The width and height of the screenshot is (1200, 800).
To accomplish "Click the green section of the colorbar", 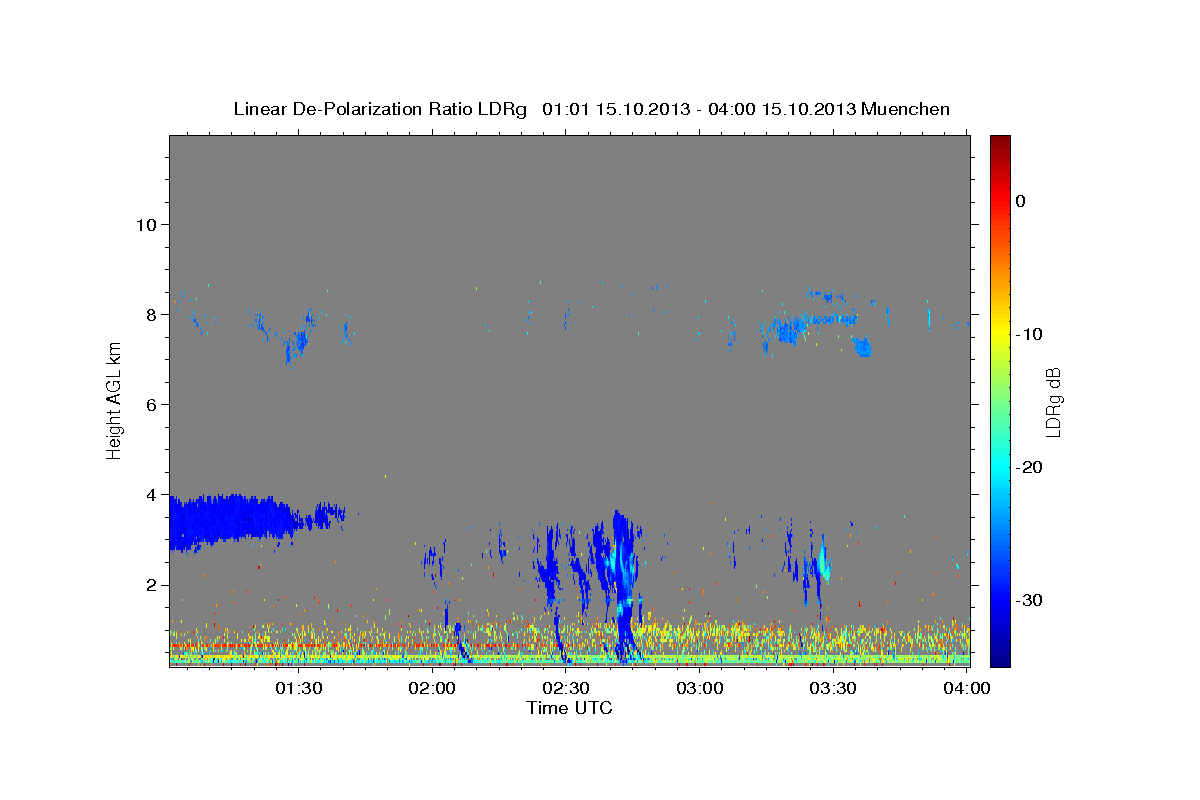I will (1000, 400).
